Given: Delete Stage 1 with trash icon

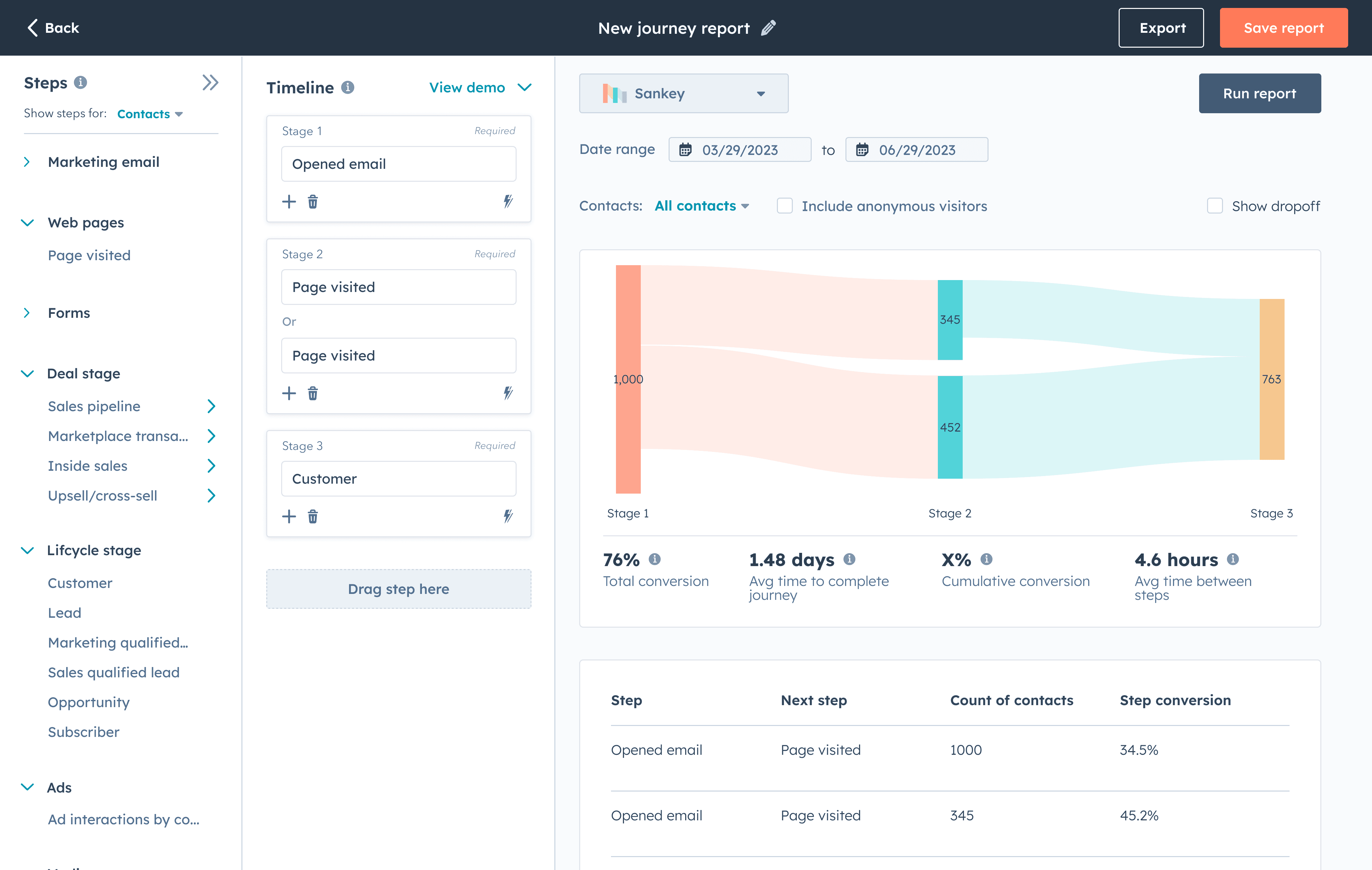Looking at the screenshot, I should [x=313, y=202].
